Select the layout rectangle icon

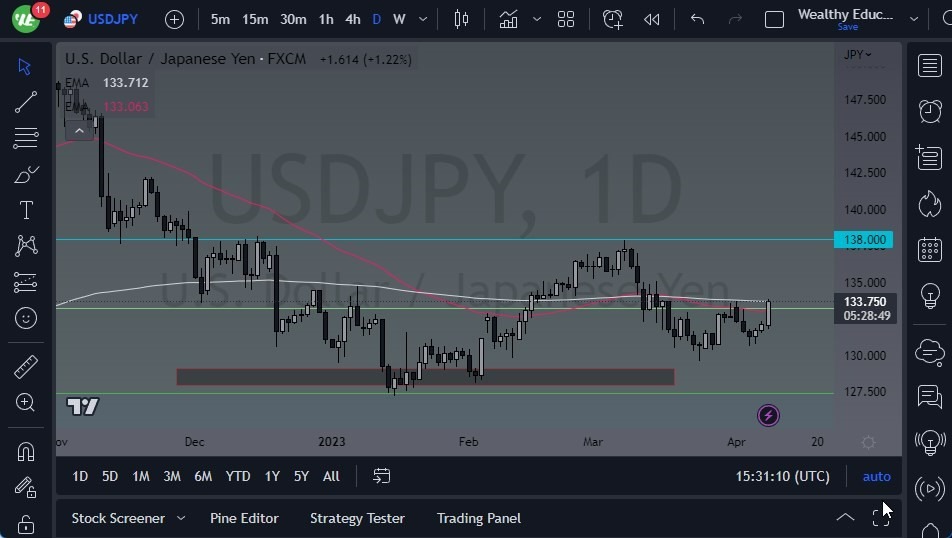[x=774, y=20]
